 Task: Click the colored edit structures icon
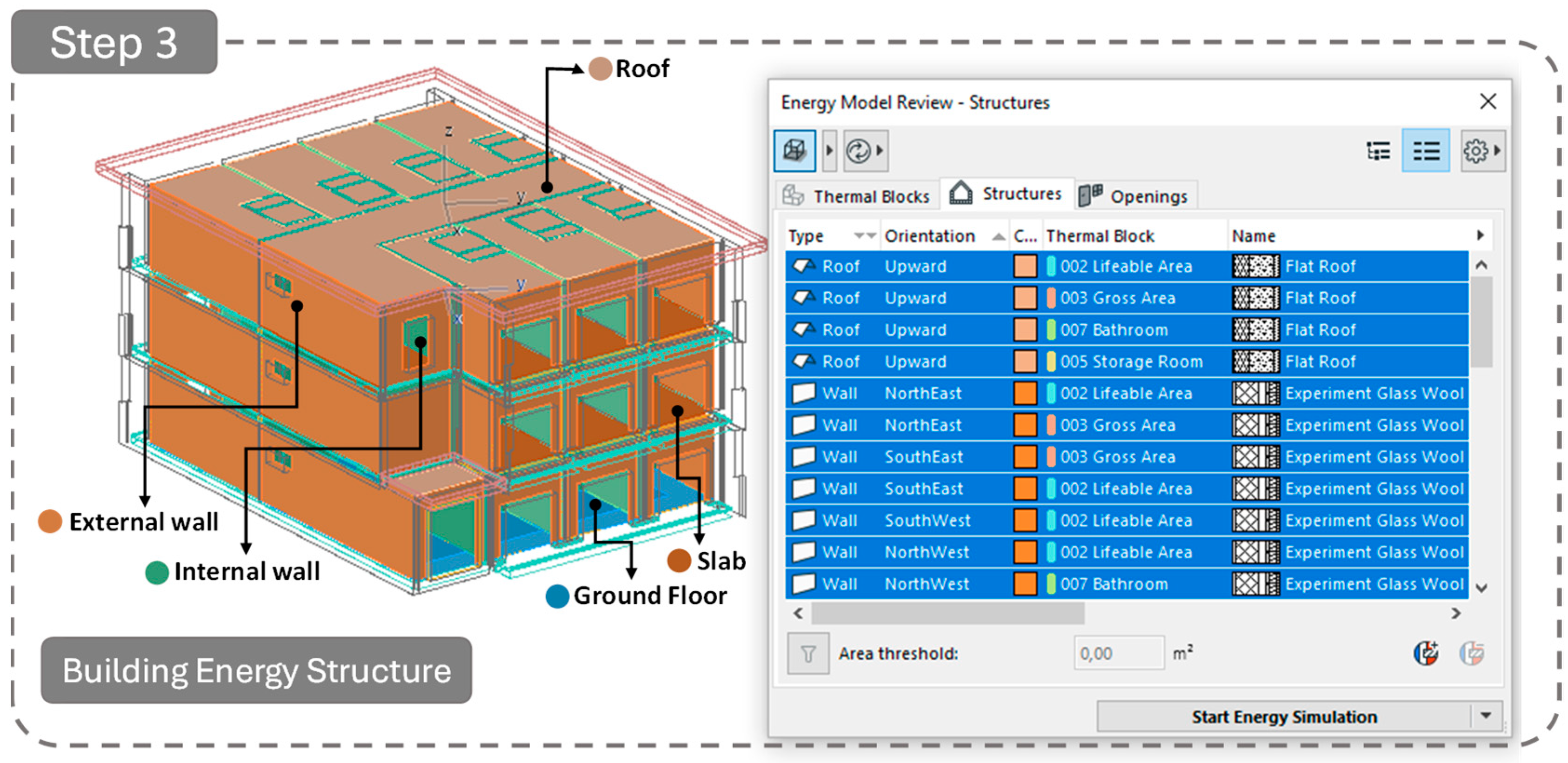tap(1426, 653)
